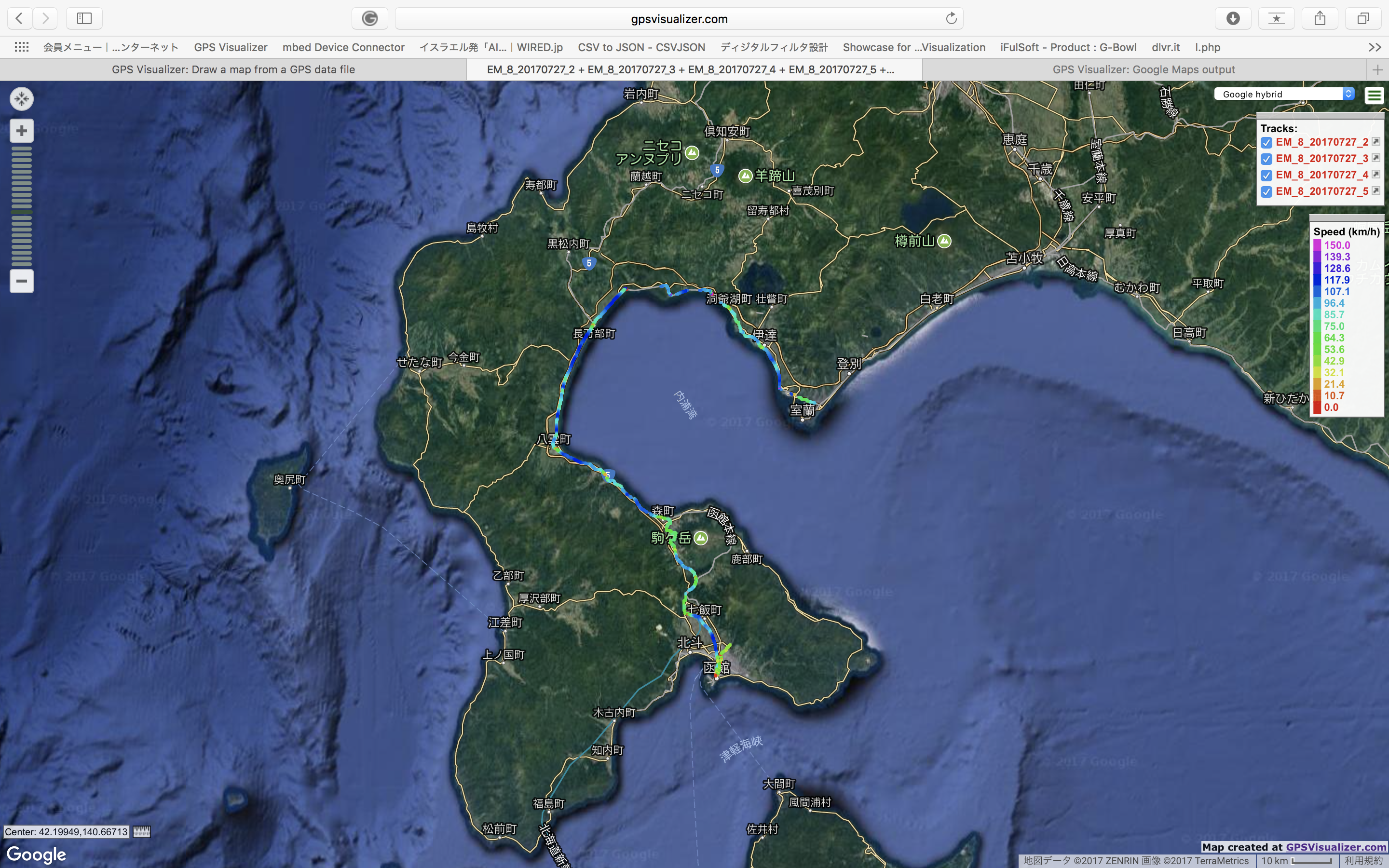
Task: Click the Grammarly-style G extension icon
Action: click(x=369, y=18)
